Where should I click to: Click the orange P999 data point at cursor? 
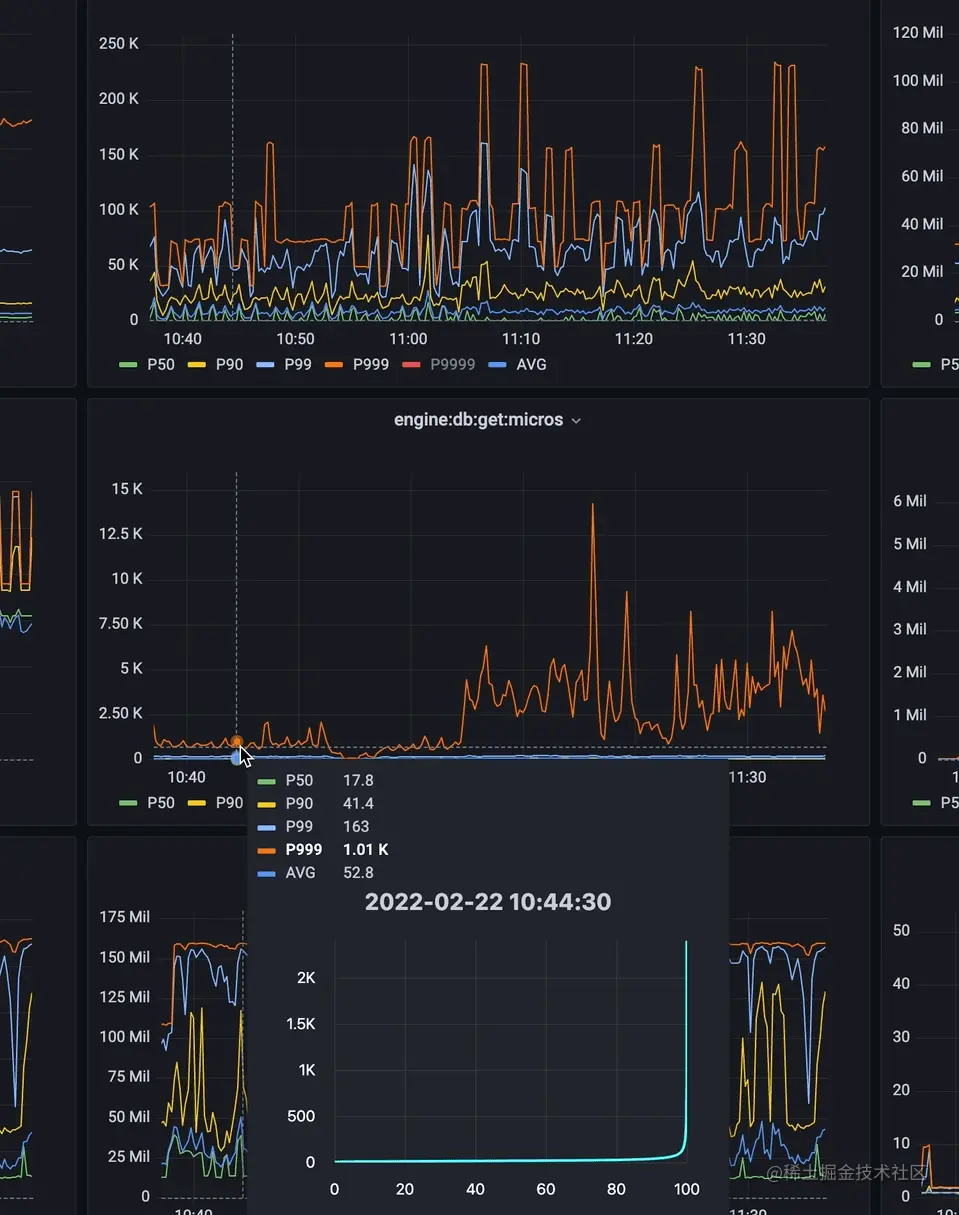click(x=237, y=742)
